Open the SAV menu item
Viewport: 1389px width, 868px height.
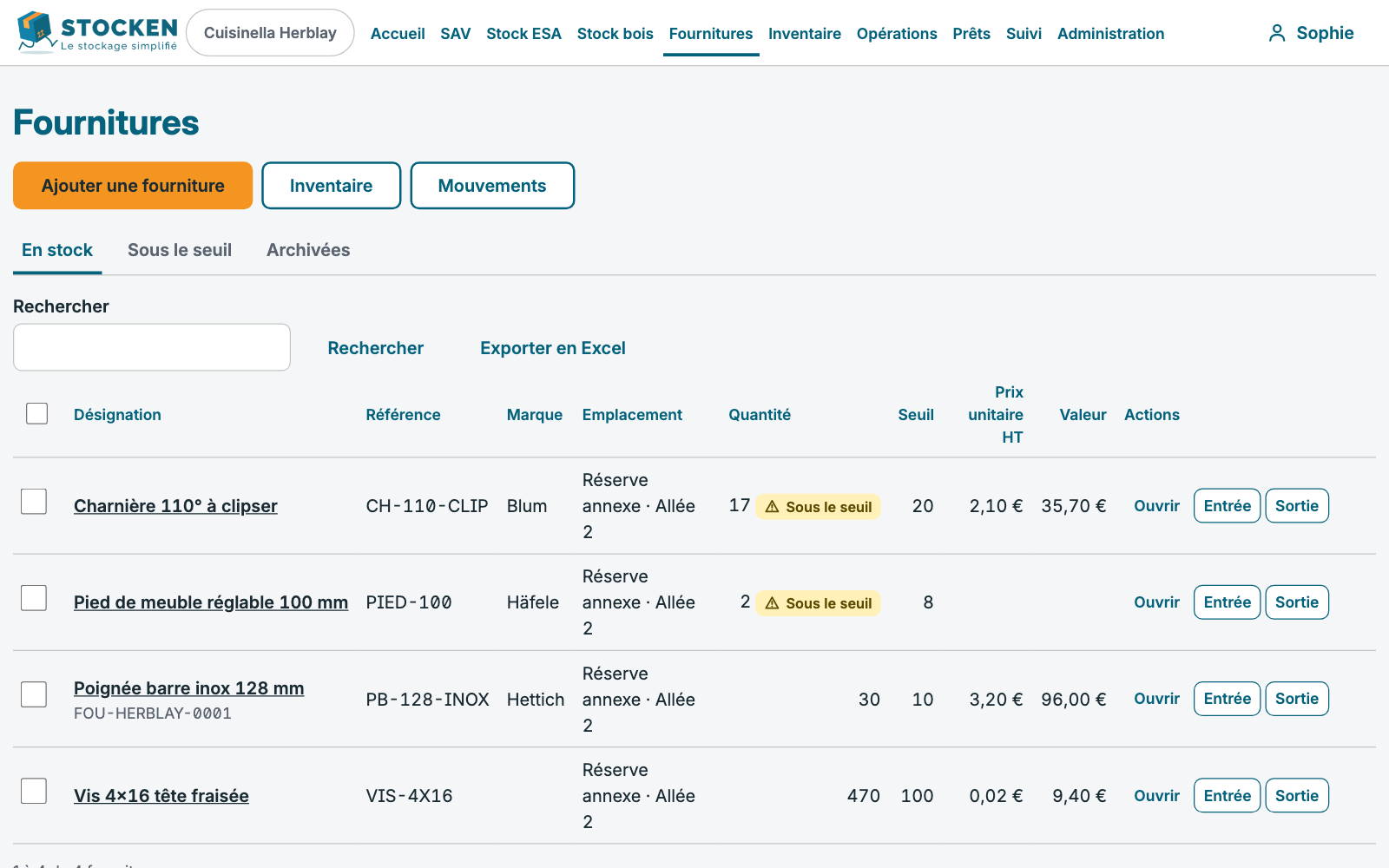[456, 34]
